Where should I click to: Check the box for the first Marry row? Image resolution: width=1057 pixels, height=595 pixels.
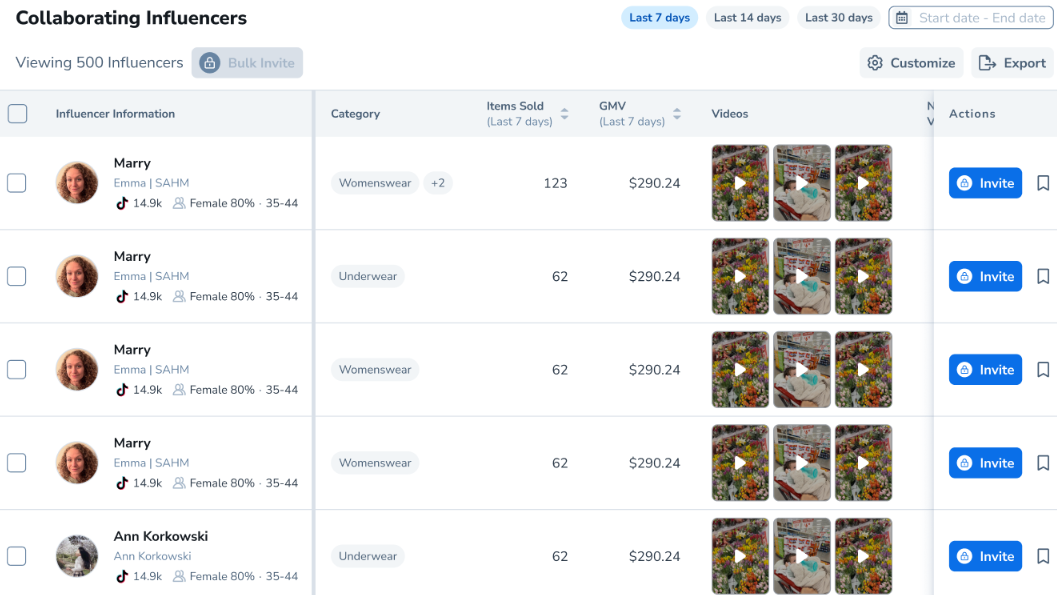tap(17, 183)
